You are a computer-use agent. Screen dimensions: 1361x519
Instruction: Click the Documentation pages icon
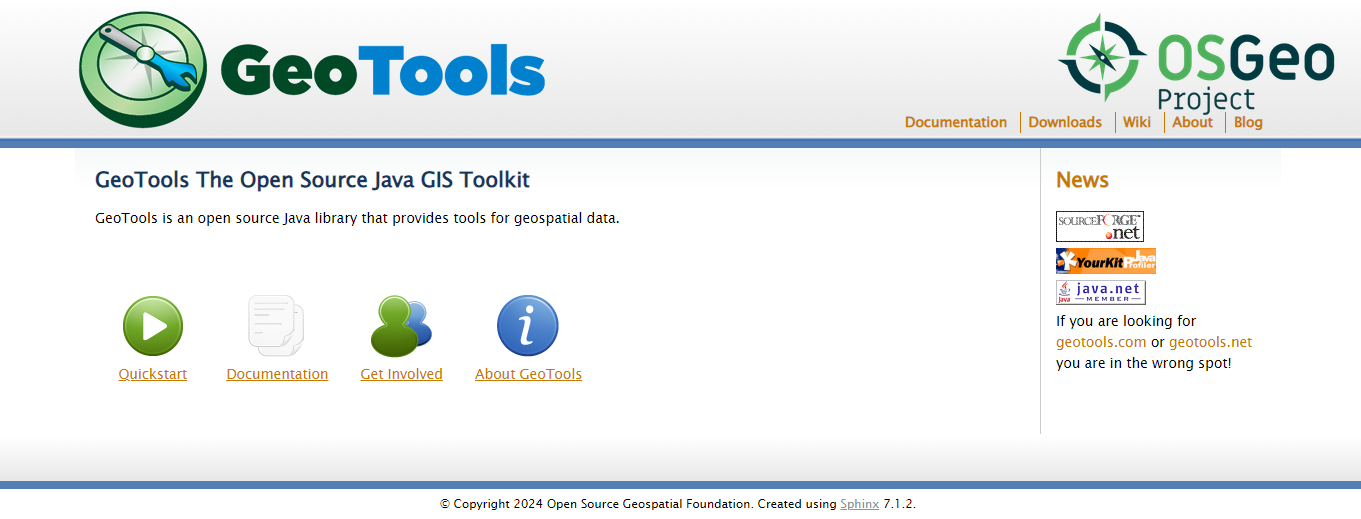click(276, 326)
